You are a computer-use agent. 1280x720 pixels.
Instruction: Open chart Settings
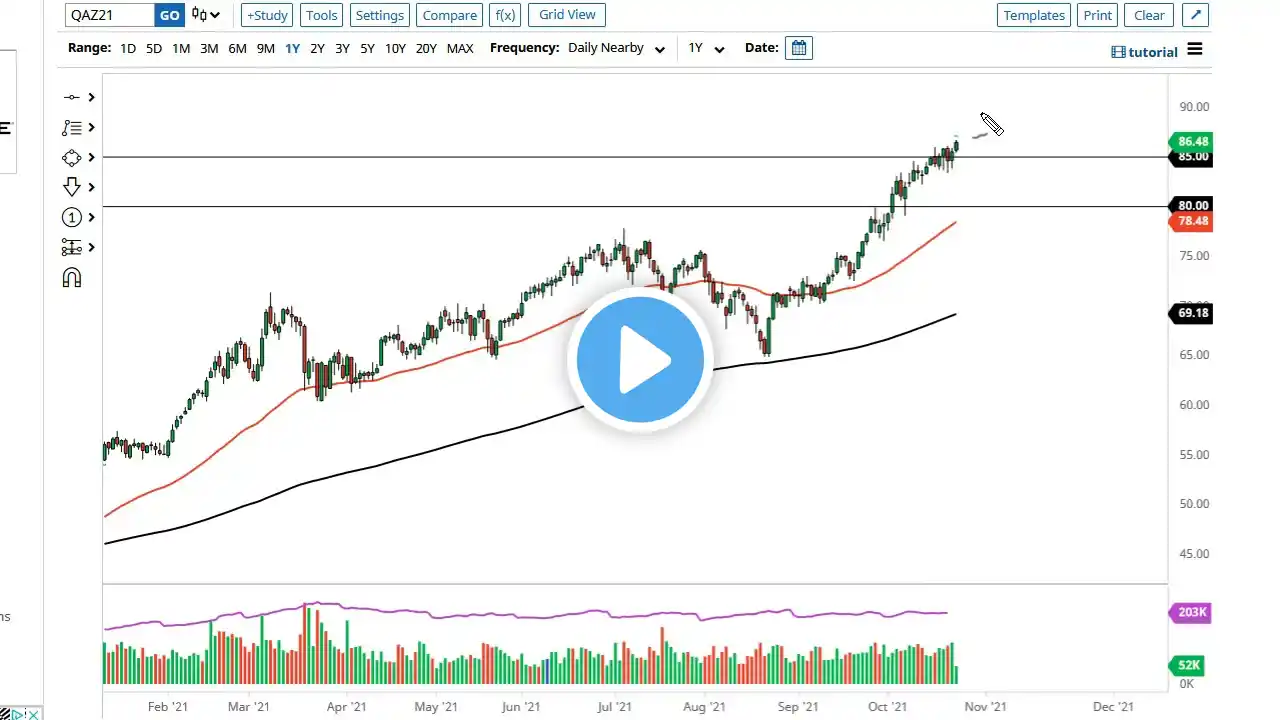click(380, 15)
